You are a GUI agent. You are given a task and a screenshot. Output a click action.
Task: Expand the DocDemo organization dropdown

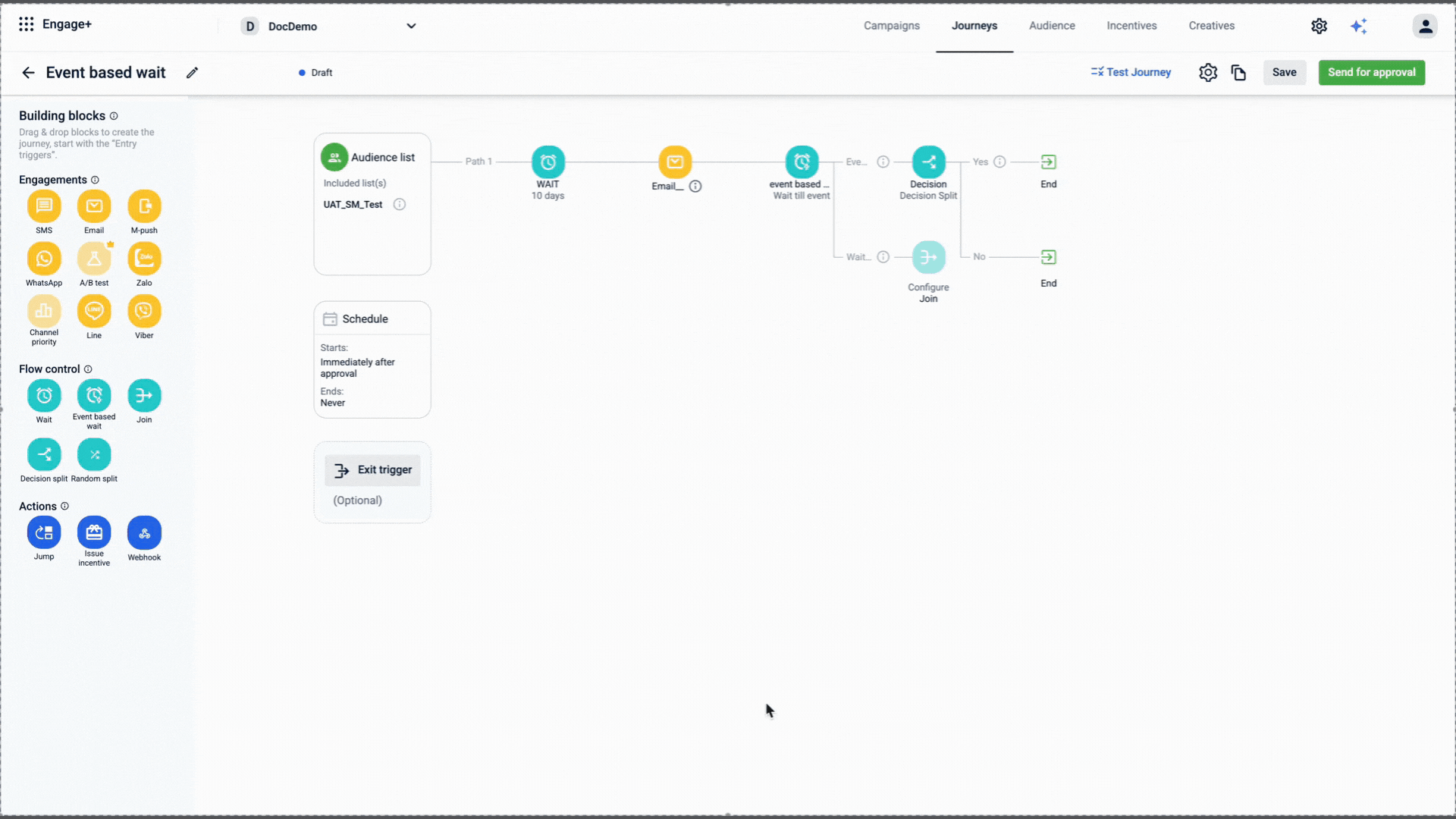pyautogui.click(x=411, y=27)
